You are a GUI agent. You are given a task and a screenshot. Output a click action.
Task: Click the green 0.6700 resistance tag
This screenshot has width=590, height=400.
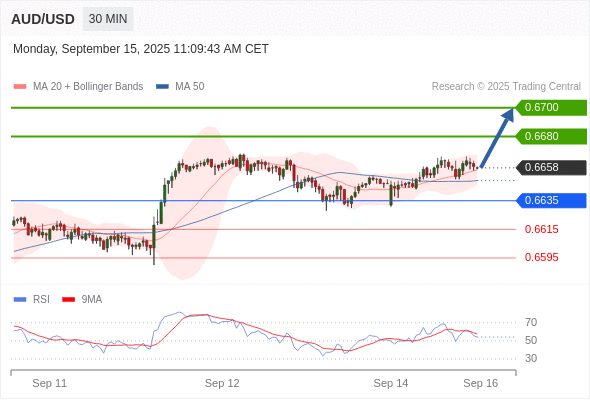click(551, 108)
